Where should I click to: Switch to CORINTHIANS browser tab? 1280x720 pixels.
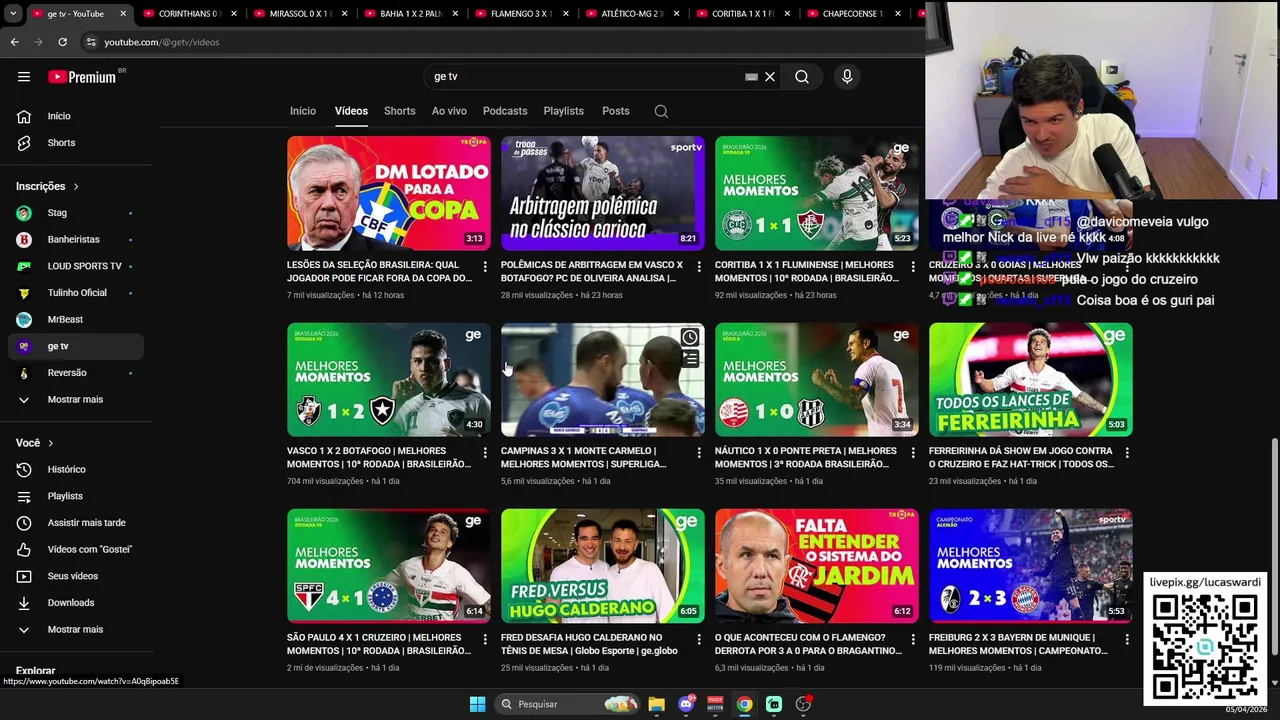187,14
